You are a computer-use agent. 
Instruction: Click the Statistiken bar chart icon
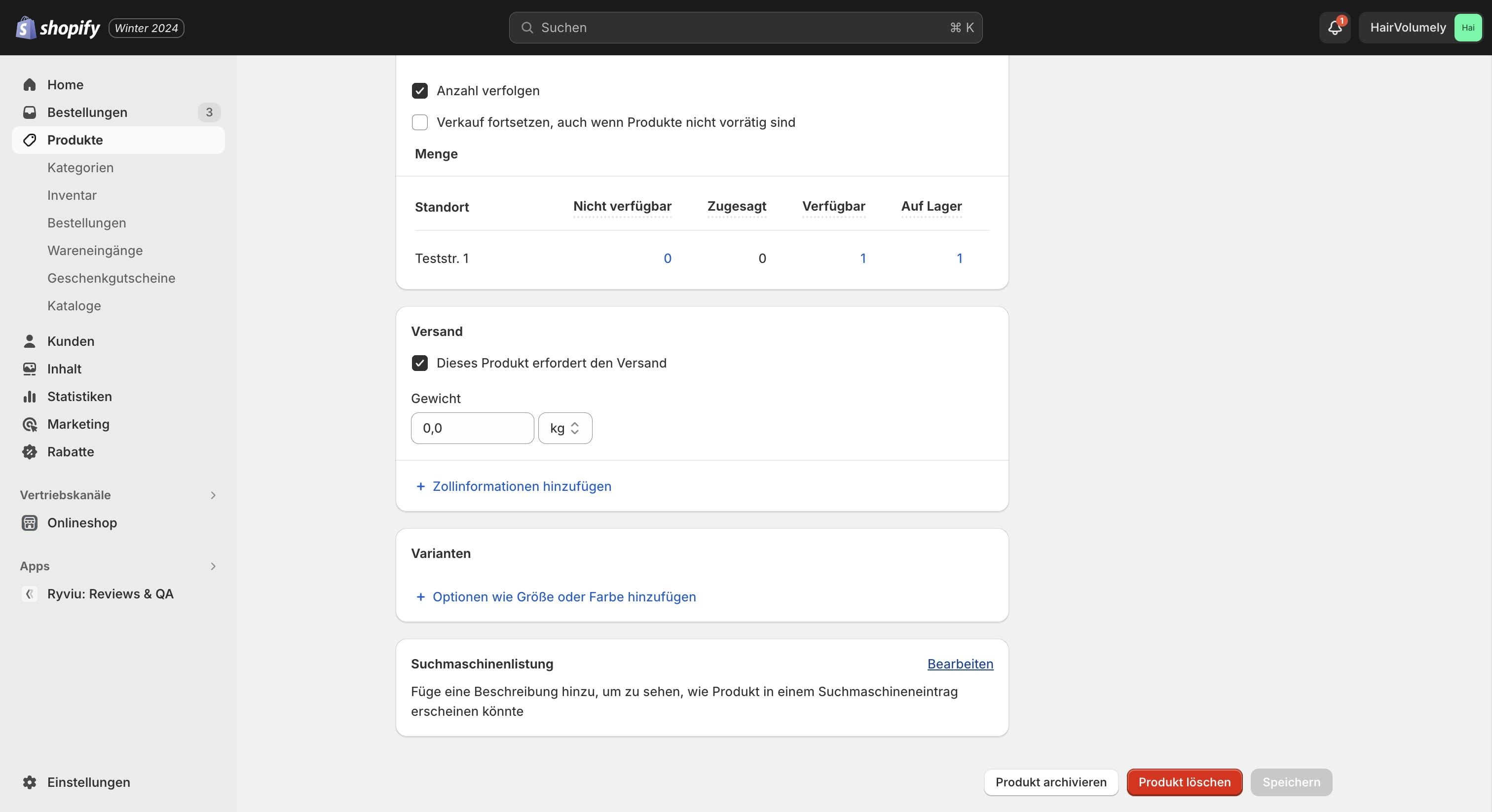pyautogui.click(x=30, y=397)
